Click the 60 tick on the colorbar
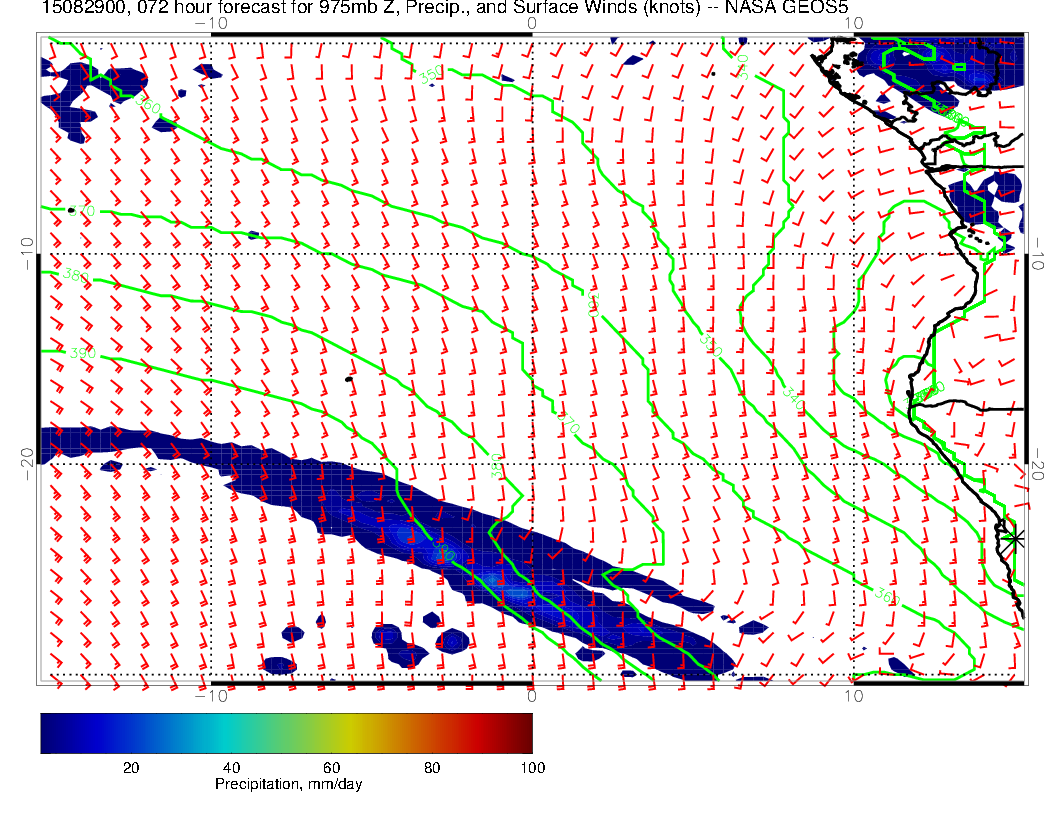This screenshot has width=1056, height=816. click(332, 767)
